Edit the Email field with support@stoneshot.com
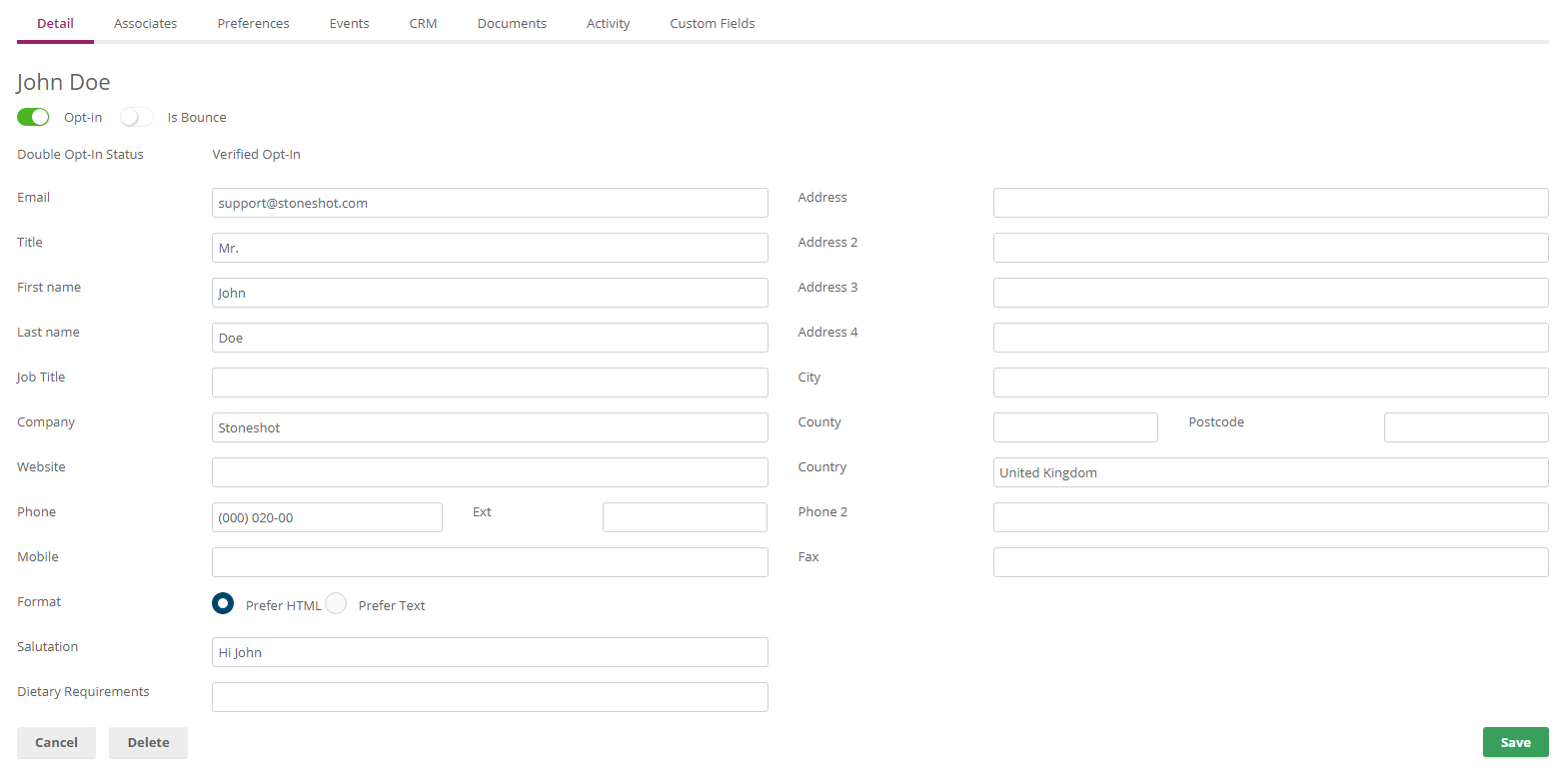This screenshot has height=784, width=1568. tap(490, 203)
